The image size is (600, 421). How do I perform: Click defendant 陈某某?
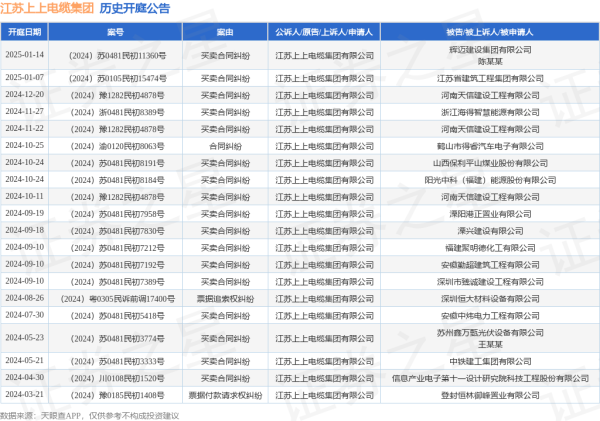[490, 61]
